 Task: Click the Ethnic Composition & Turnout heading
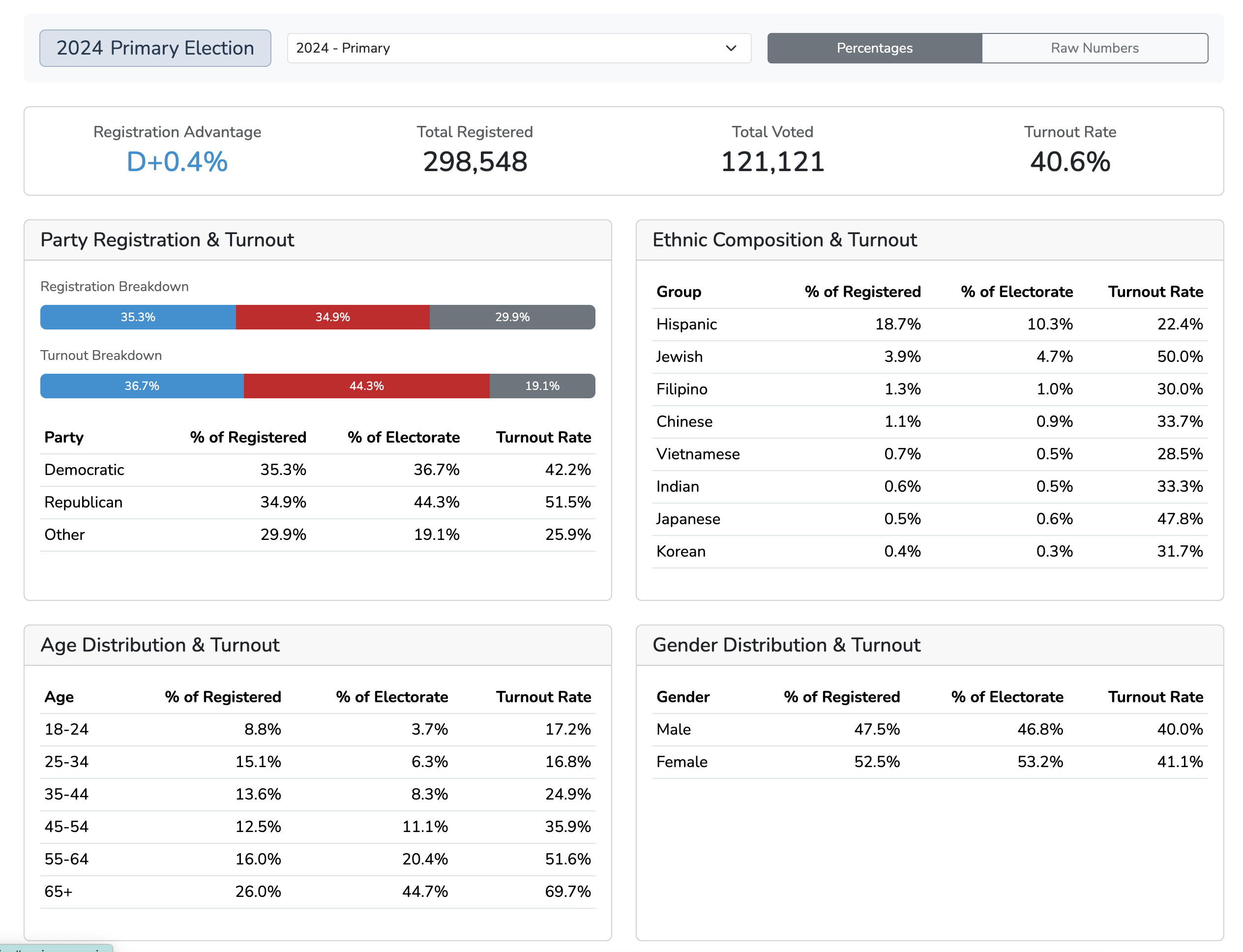click(x=785, y=239)
